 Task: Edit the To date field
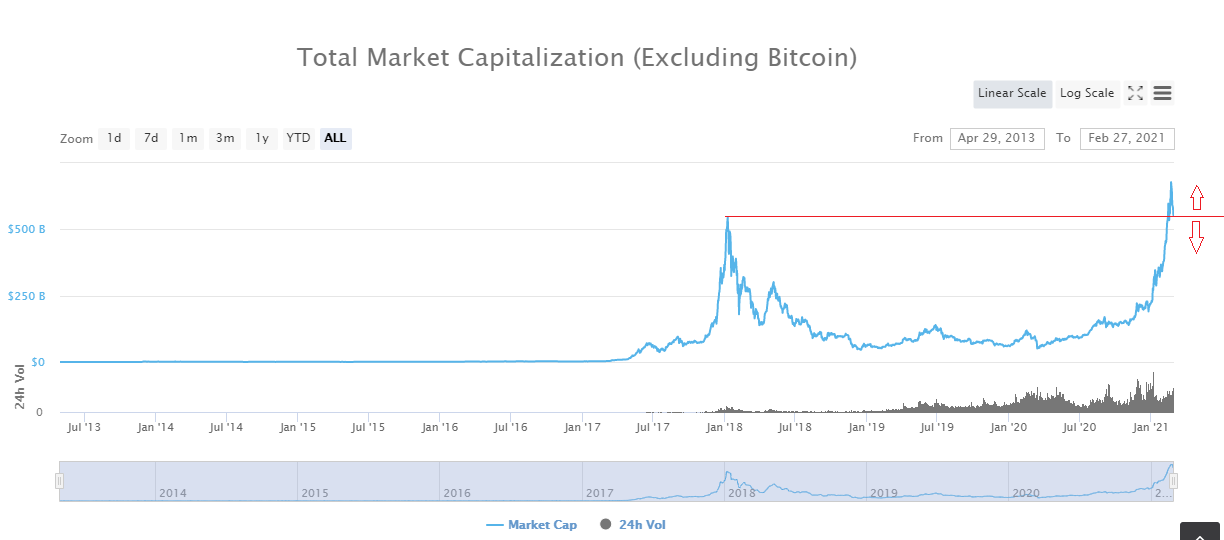pos(1127,138)
